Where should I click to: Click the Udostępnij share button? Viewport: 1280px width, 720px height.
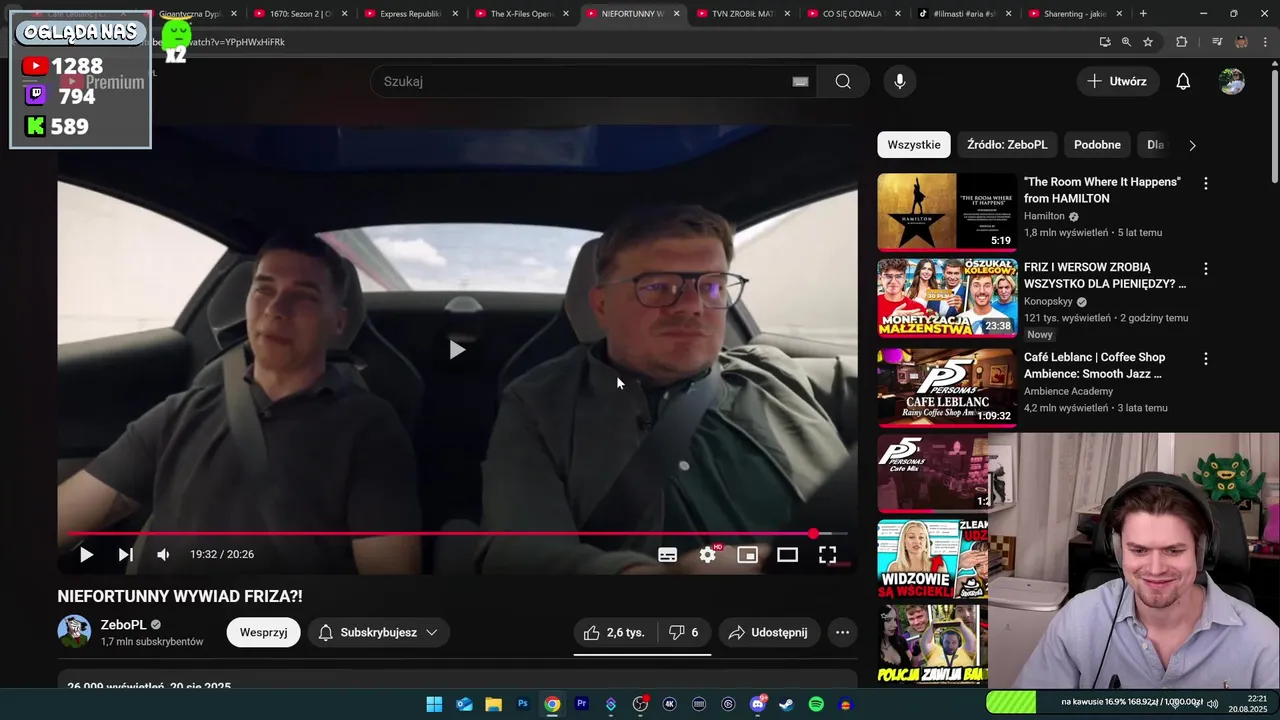768,632
